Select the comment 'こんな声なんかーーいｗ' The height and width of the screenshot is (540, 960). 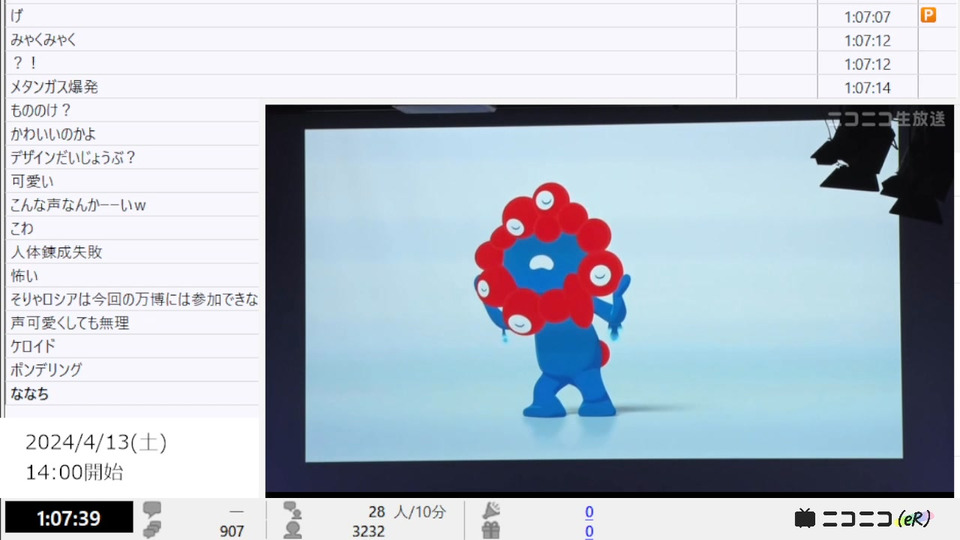click(x=78, y=205)
